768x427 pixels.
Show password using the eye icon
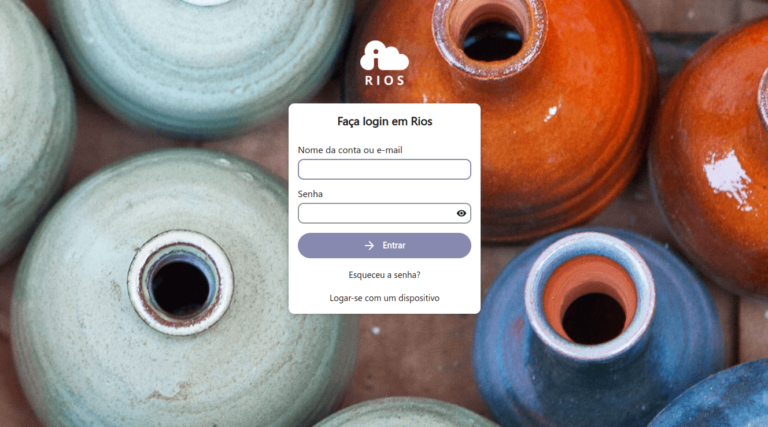tap(461, 213)
